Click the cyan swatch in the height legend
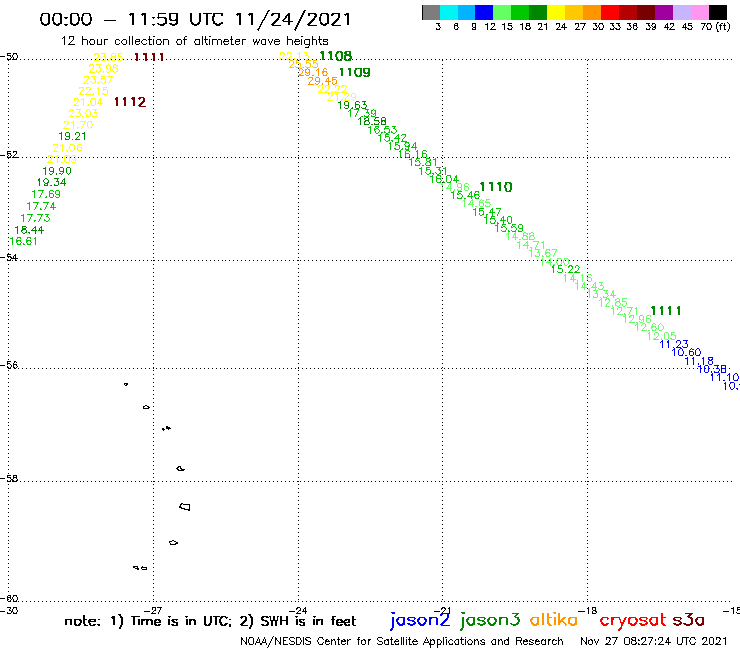 [x=449, y=12]
